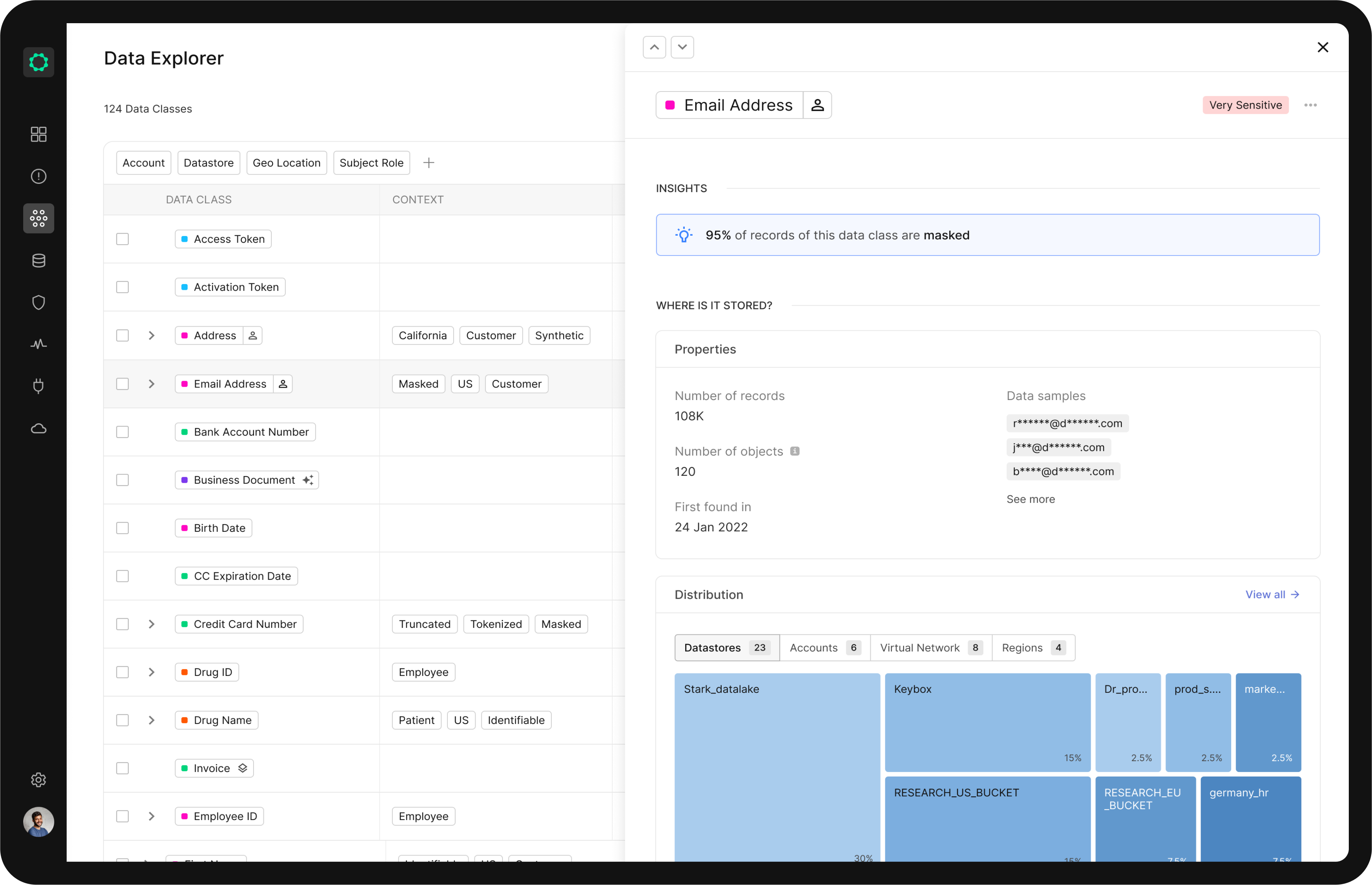
Task: Check the Credit Card Number row checkbox
Action: point(123,624)
